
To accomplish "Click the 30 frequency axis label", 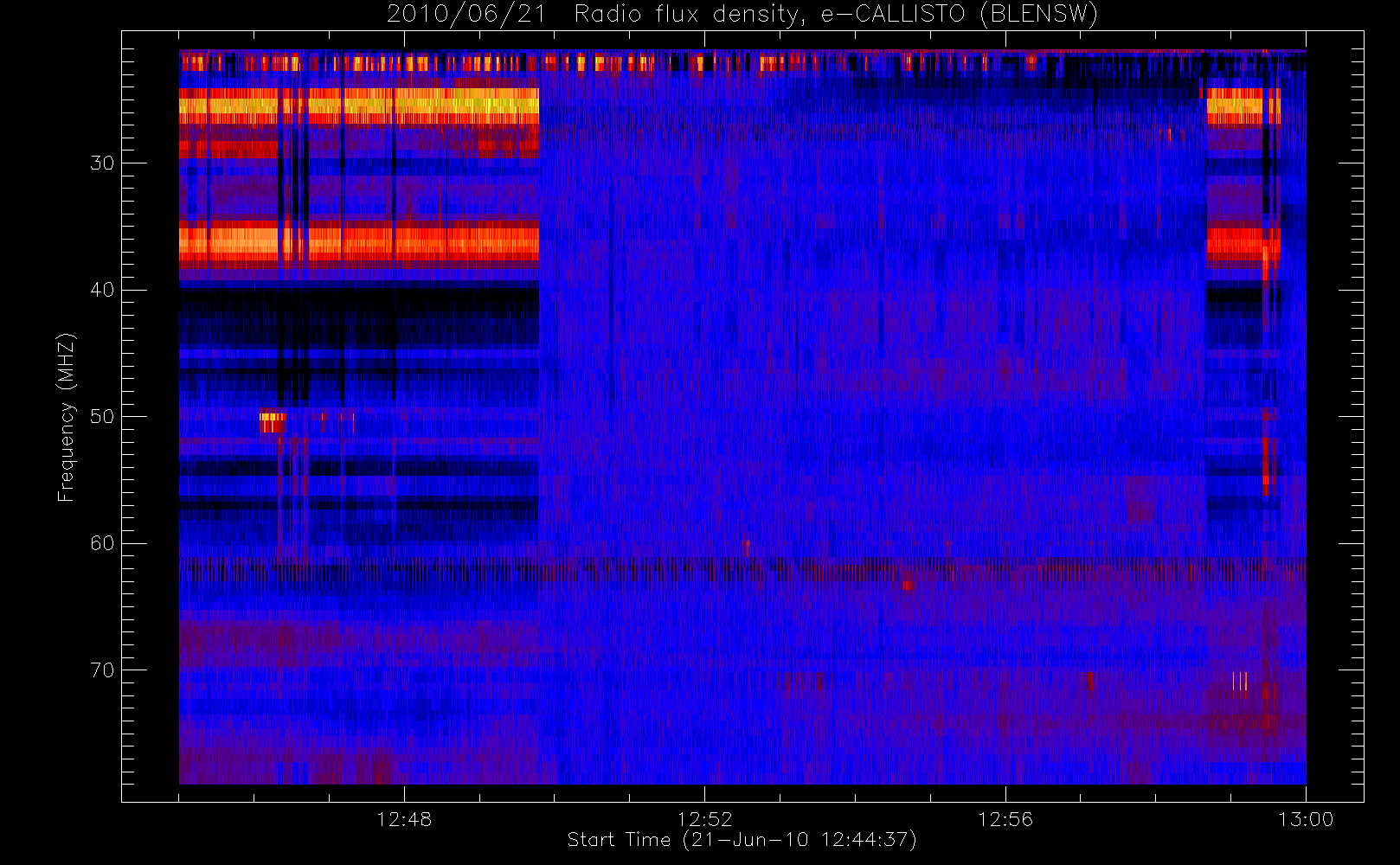I will 102,163.
